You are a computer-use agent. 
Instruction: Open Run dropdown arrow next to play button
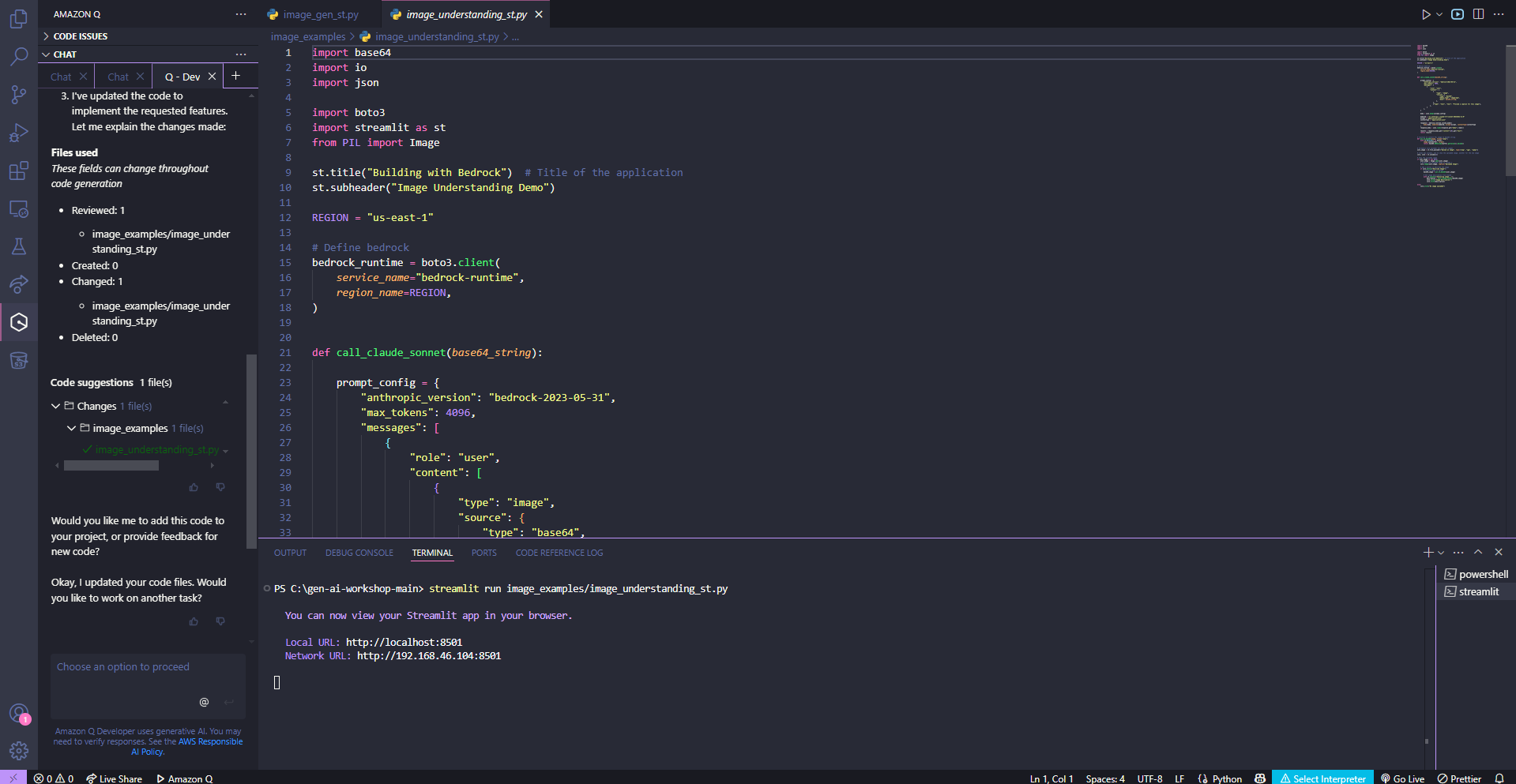[1439, 14]
